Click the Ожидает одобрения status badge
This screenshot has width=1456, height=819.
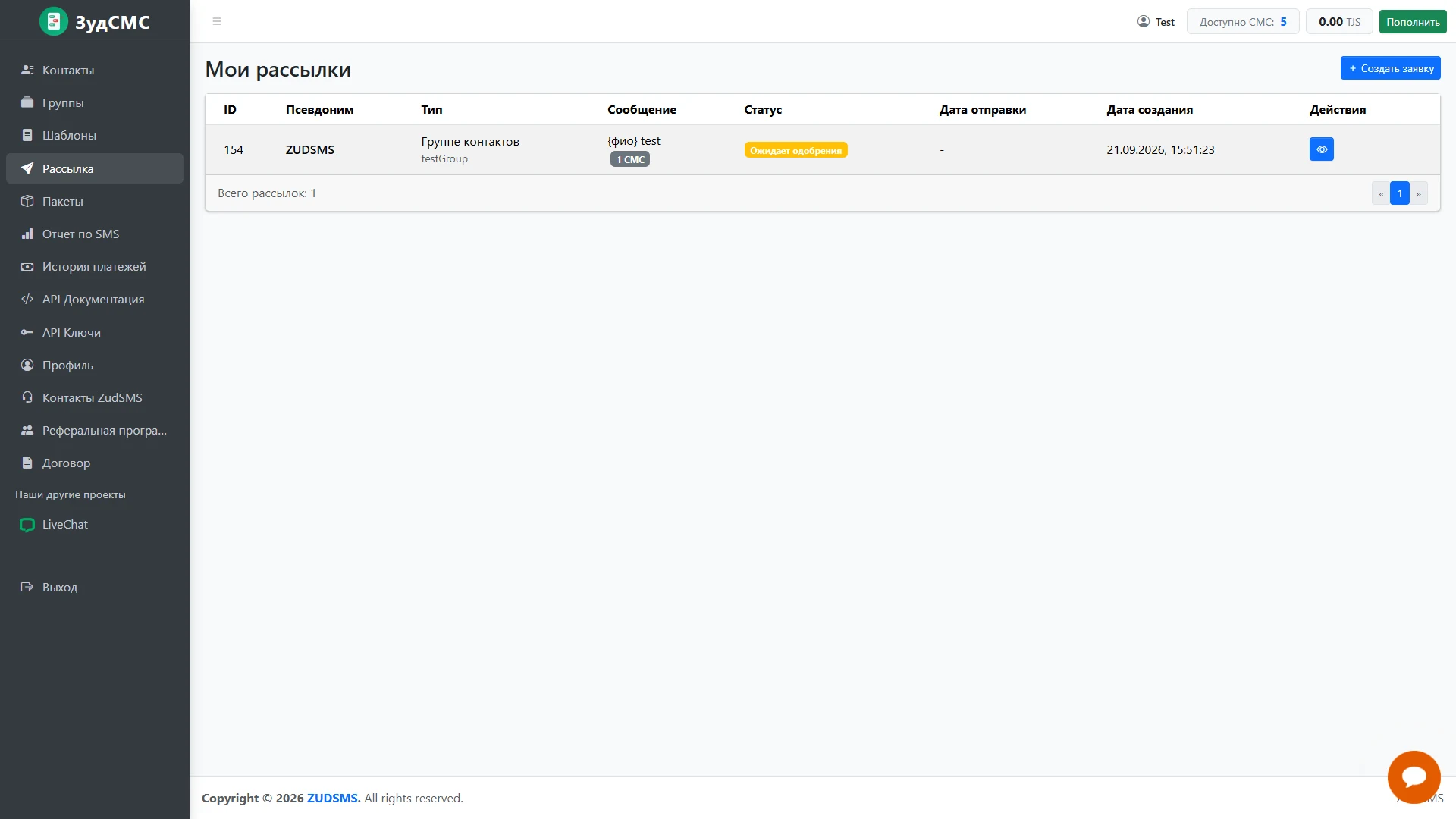[x=795, y=150]
